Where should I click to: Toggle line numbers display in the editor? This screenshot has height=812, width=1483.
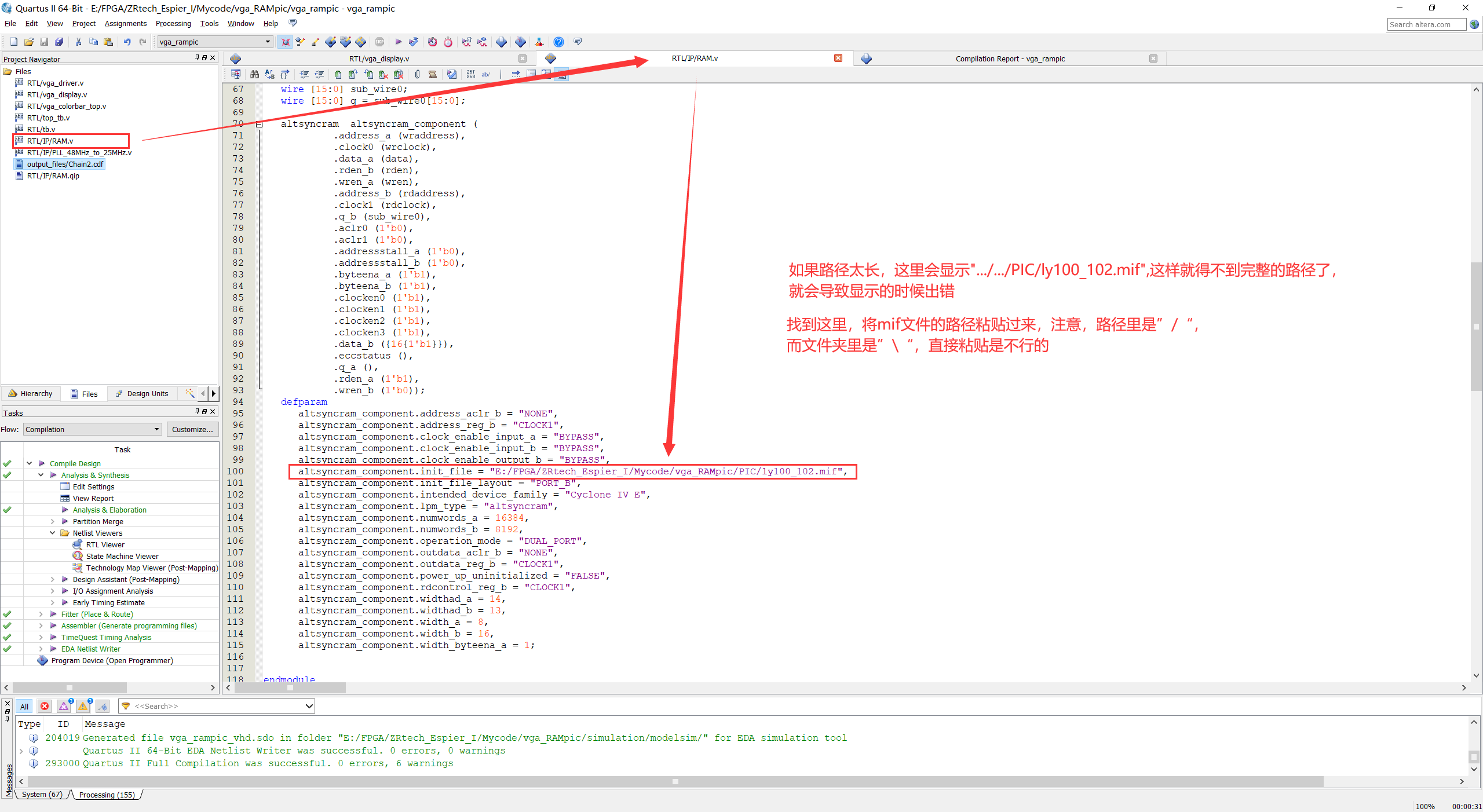click(470, 75)
